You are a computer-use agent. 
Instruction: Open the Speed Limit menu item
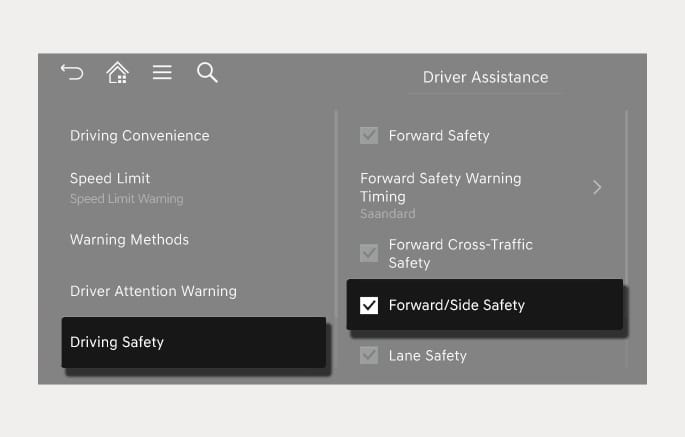tap(110, 178)
